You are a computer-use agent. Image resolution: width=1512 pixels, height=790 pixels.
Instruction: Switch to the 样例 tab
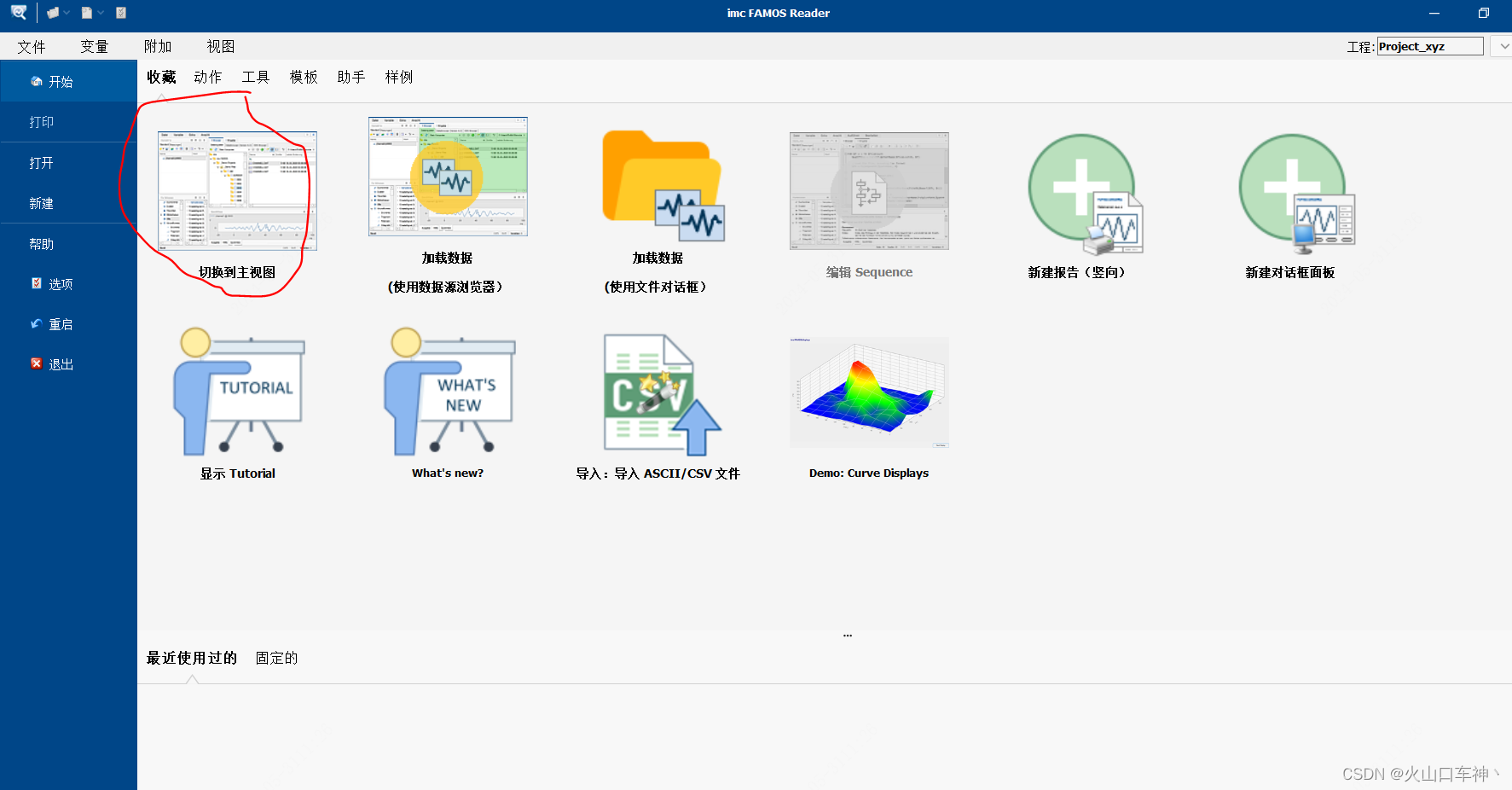(x=399, y=77)
